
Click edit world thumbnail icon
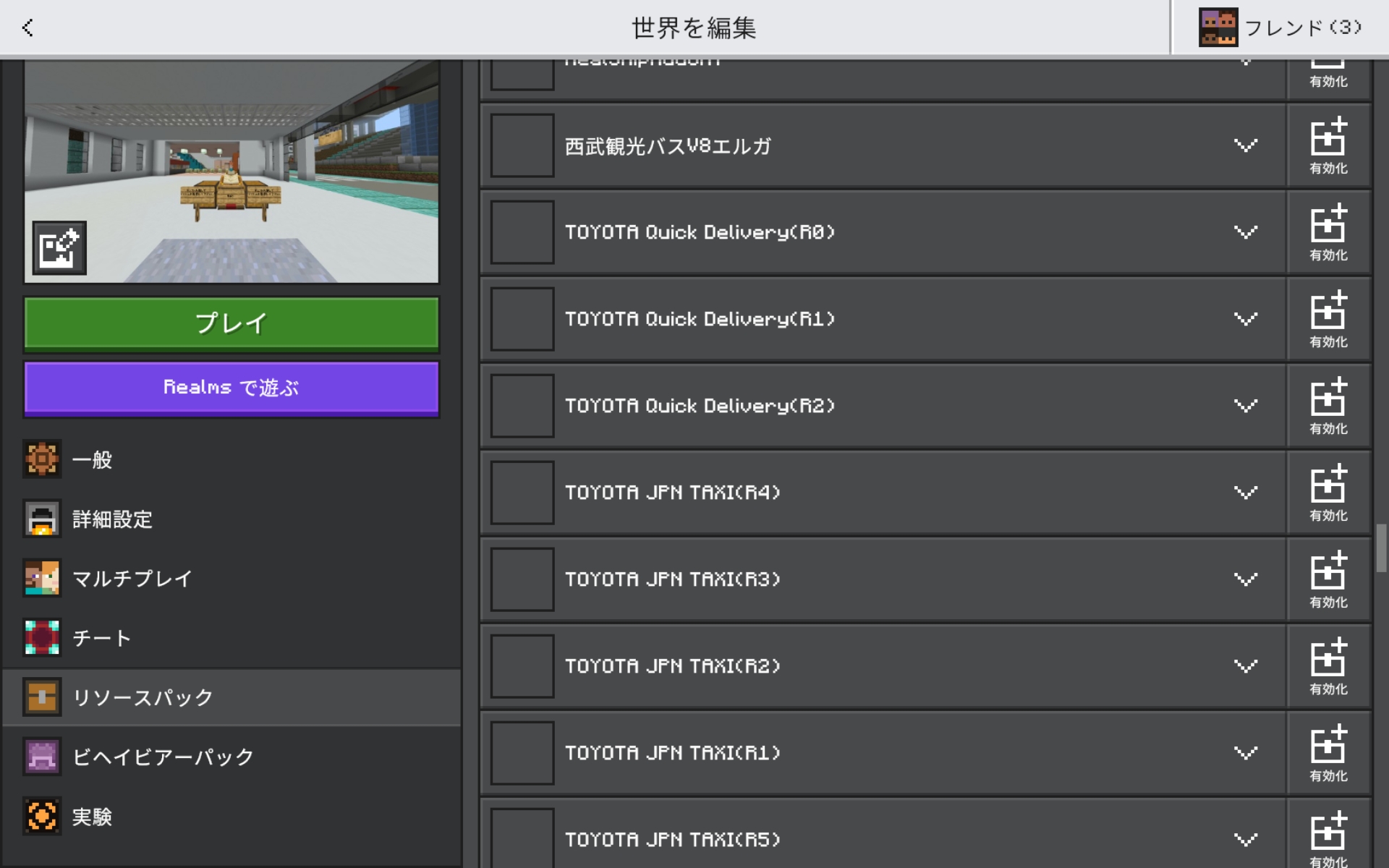pos(59,248)
